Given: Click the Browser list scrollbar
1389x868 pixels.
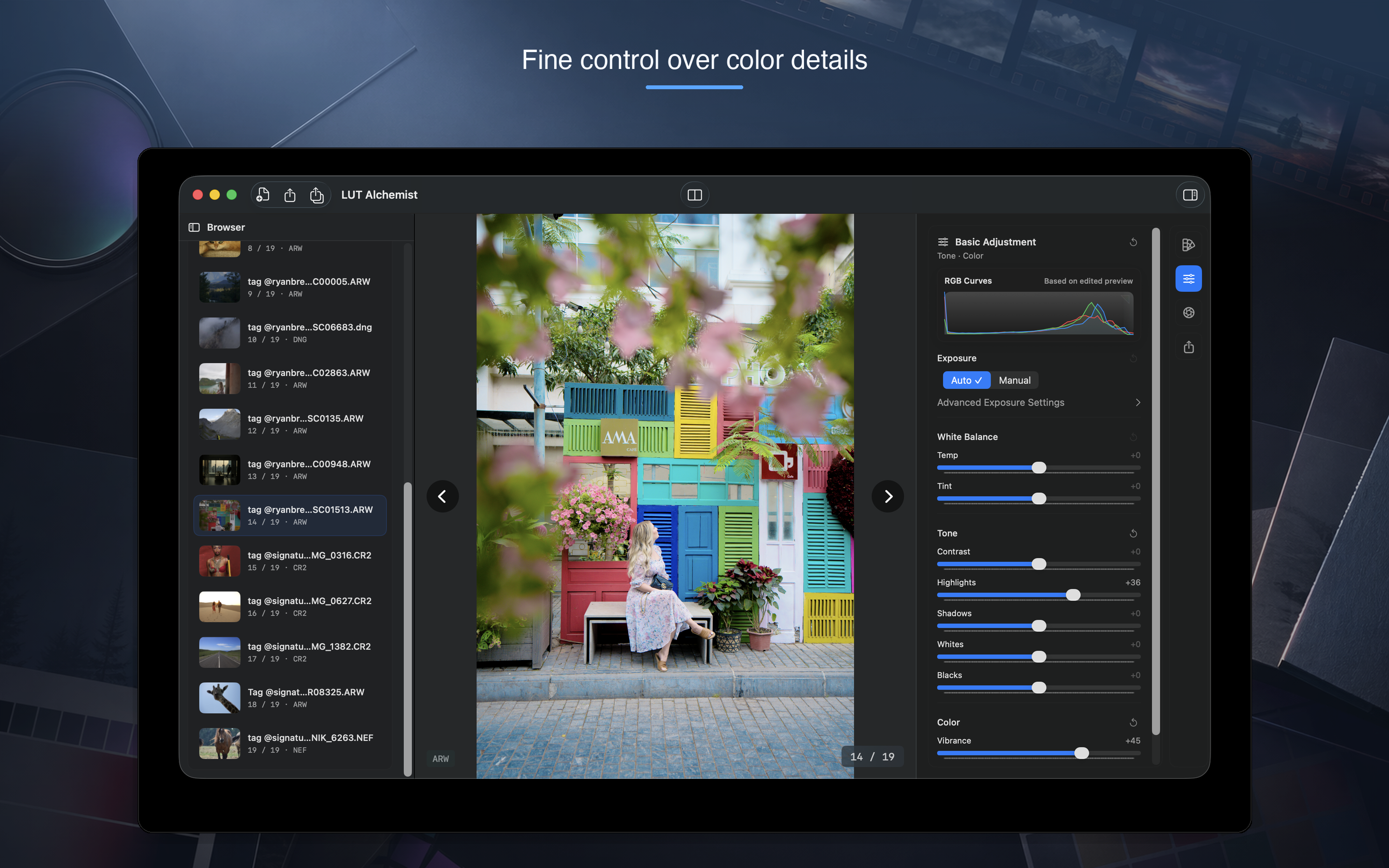Looking at the screenshot, I should 408,629.
